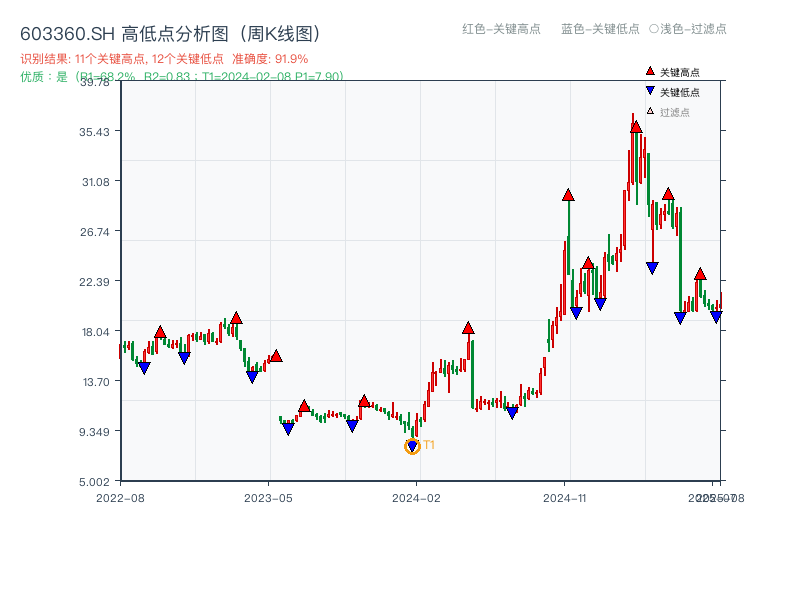Click the 31.08 price axis label
Image resolution: width=800 pixels, height=600 pixels.
96,182
